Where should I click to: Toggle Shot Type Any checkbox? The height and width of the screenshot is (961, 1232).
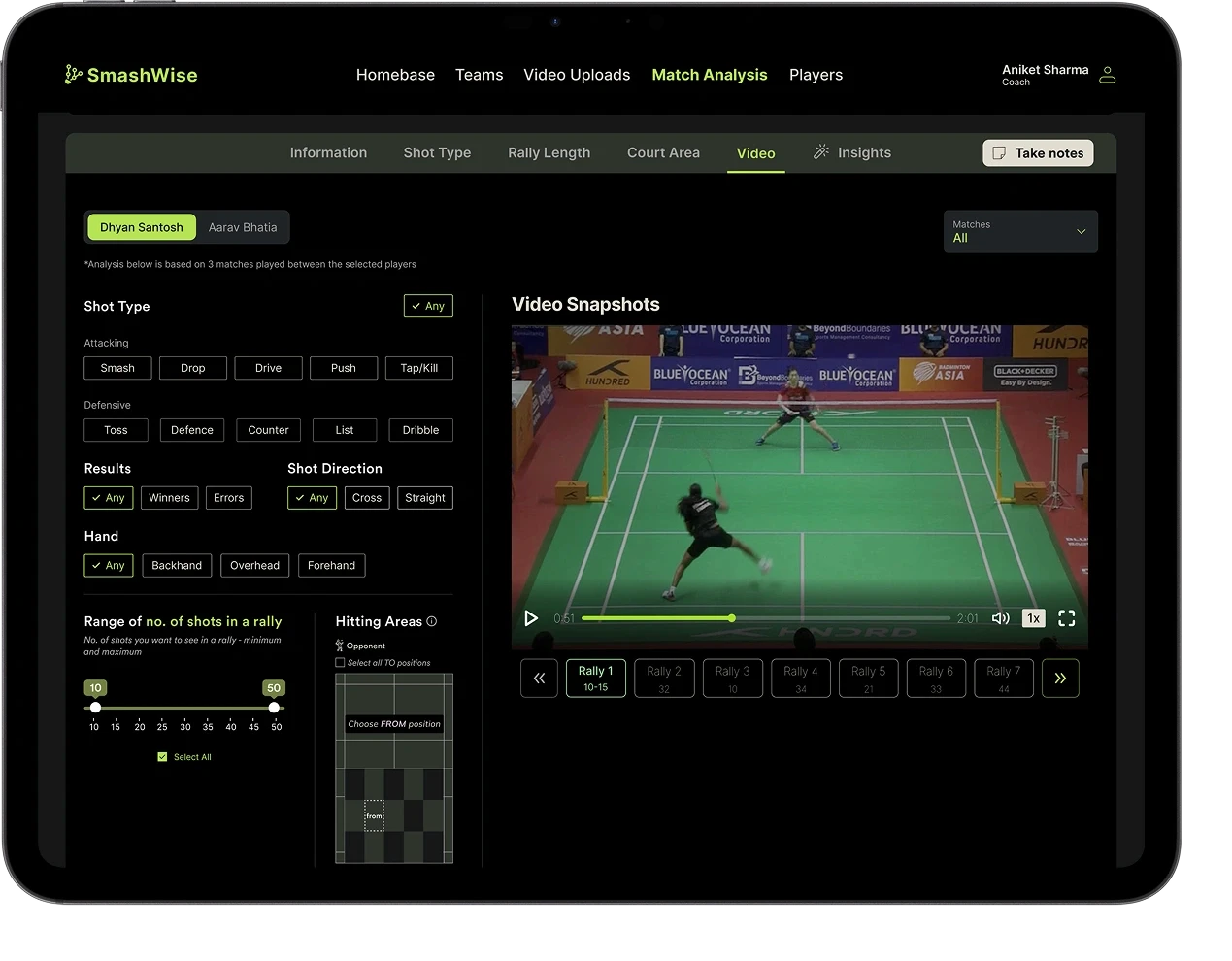(x=428, y=306)
